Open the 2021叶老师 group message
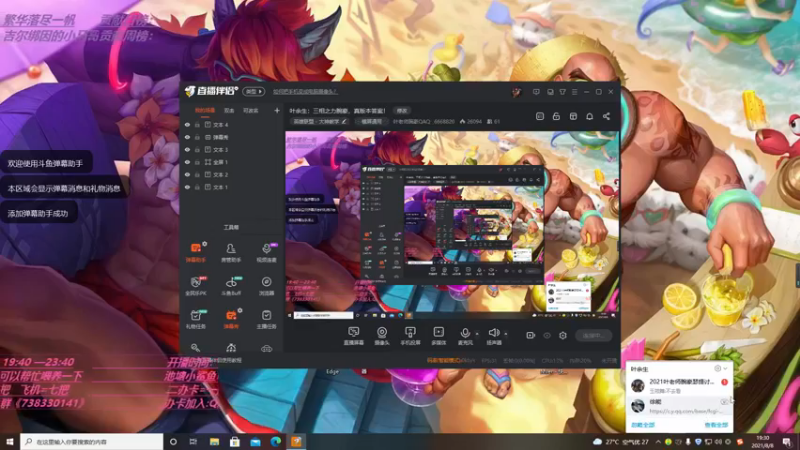This screenshot has height=450, width=800. [680, 386]
